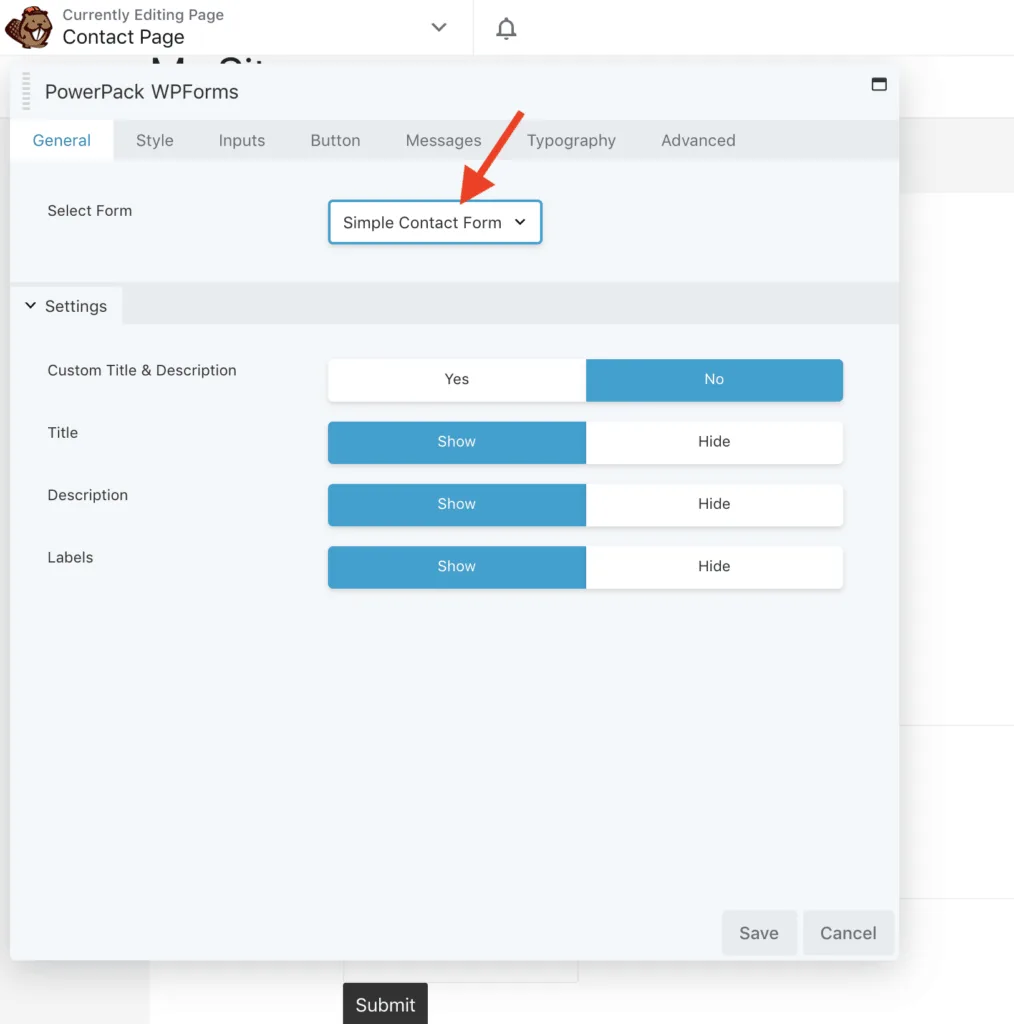Choose Hide for Description

coord(714,504)
